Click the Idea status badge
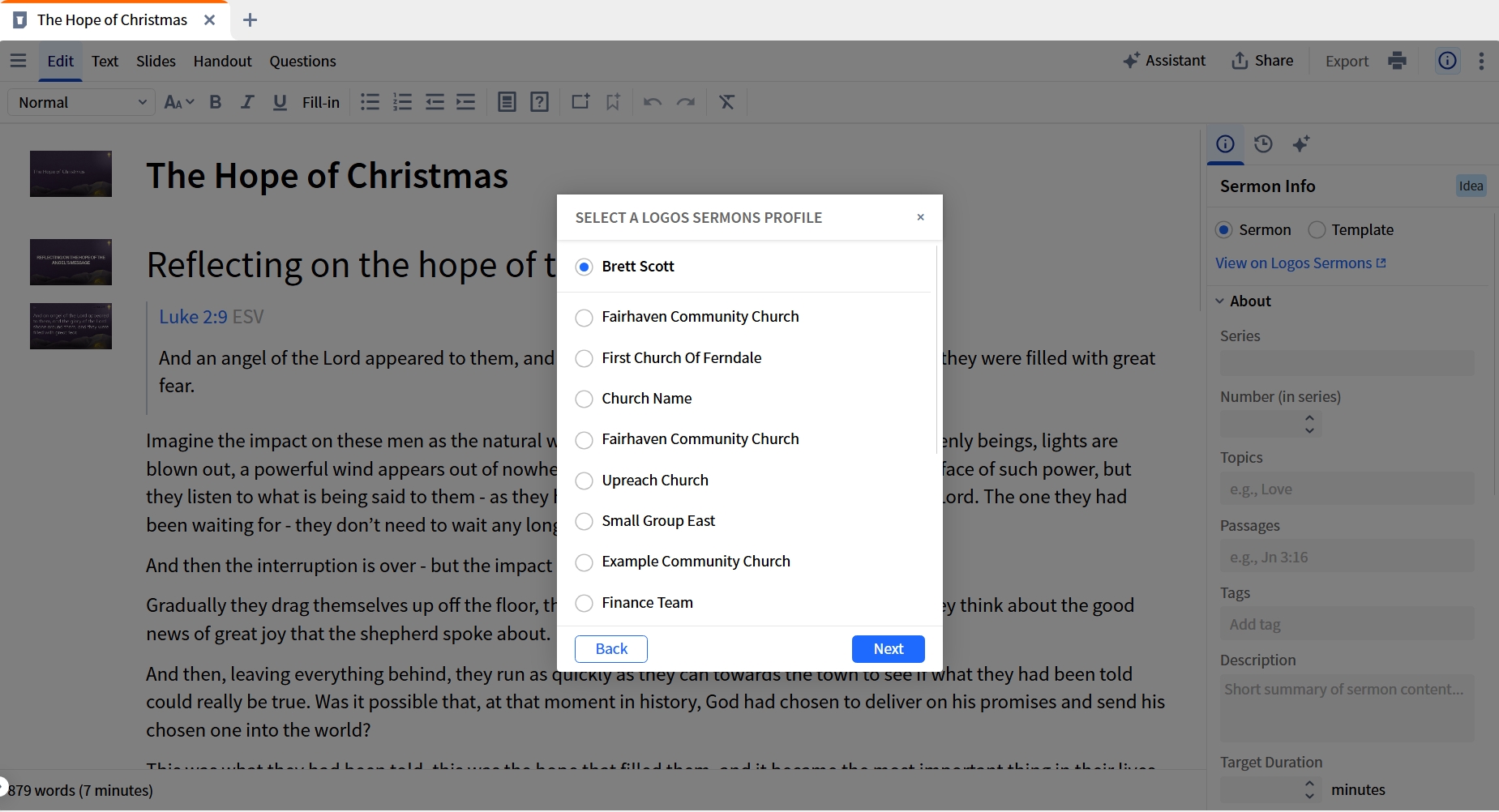Image resolution: width=1499 pixels, height=812 pixels. point(1471,186)
